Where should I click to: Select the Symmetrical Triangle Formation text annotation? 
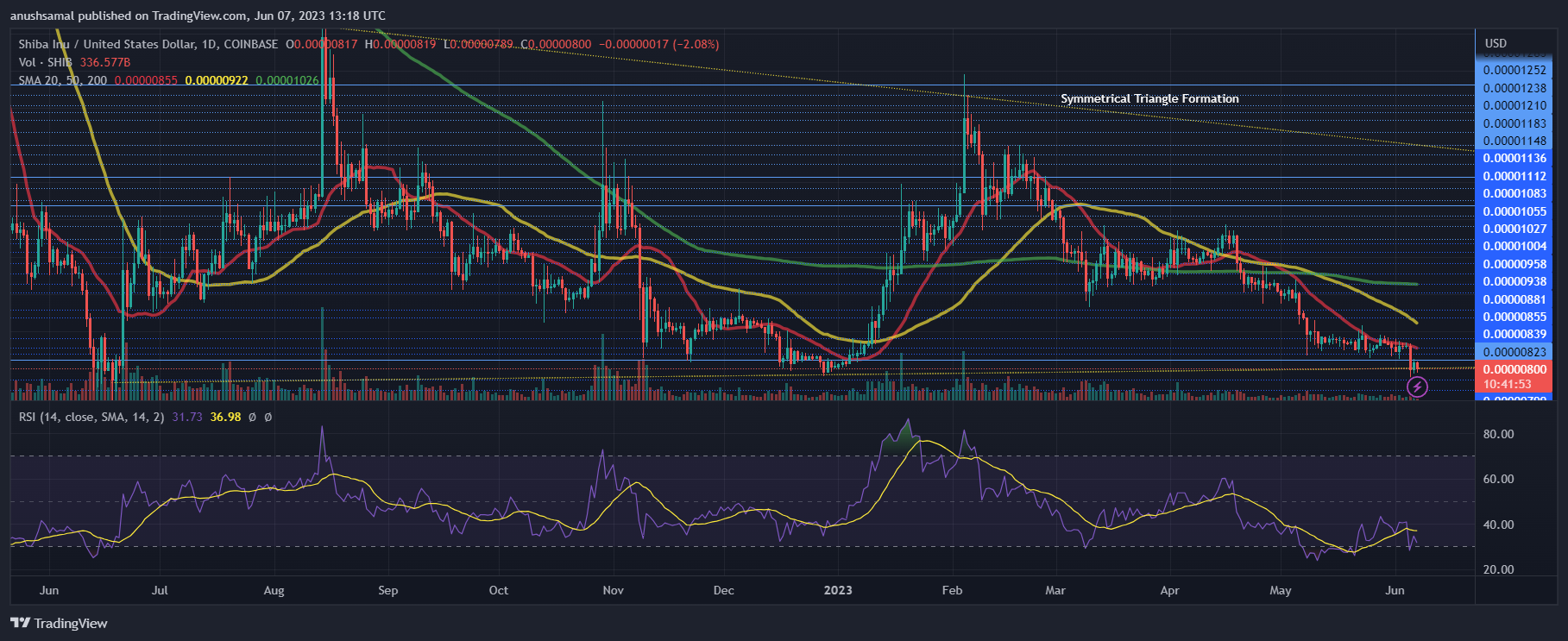coord(1149,98)
